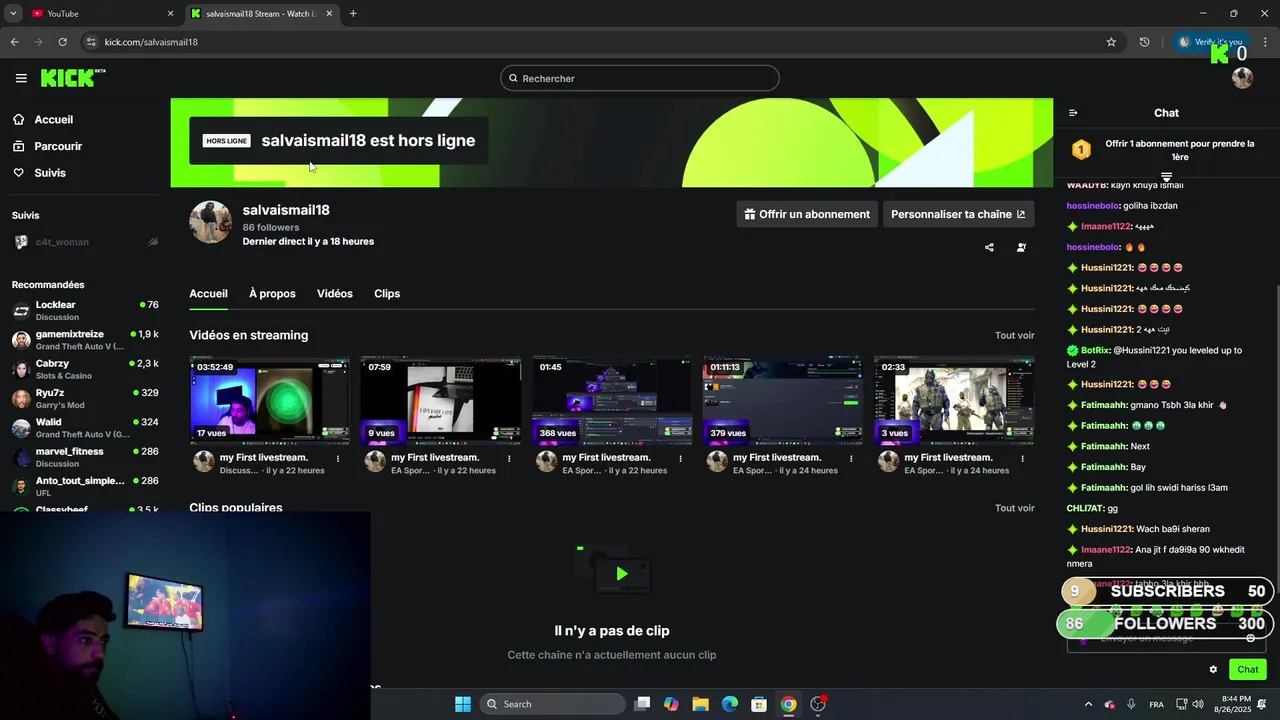The width and height of the screenshot is (1280, 720).
Task: Click the kick.com address bar
Action: tap(590, 42)
